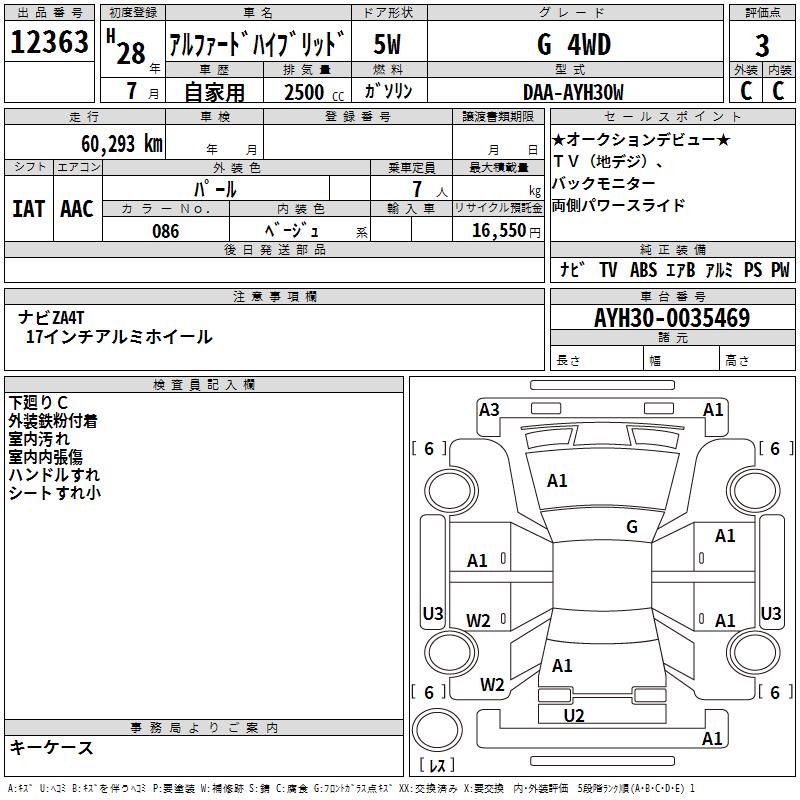Click the A3 mark on the car diagram
Image resolution: width=800 pixels, height=800 pixels.
(x=489, y=409)
